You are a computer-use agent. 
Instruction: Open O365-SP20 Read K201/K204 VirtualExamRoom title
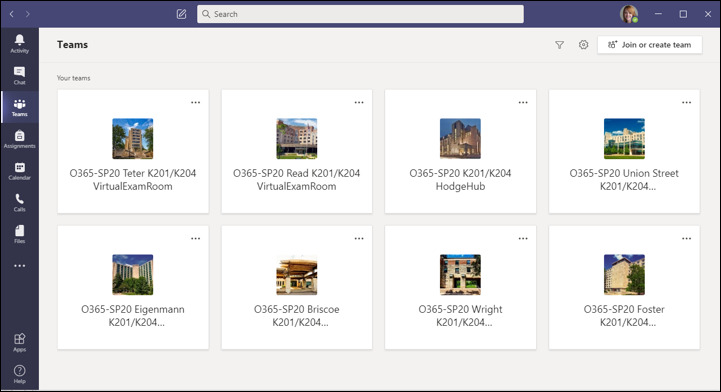click(x=297, y=180)
